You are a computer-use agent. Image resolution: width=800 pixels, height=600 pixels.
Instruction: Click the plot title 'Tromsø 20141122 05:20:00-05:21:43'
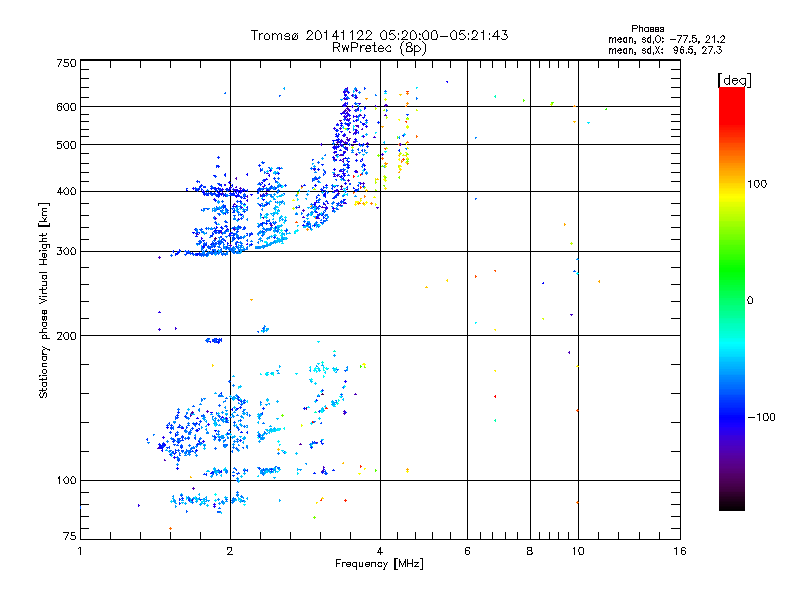379,35
